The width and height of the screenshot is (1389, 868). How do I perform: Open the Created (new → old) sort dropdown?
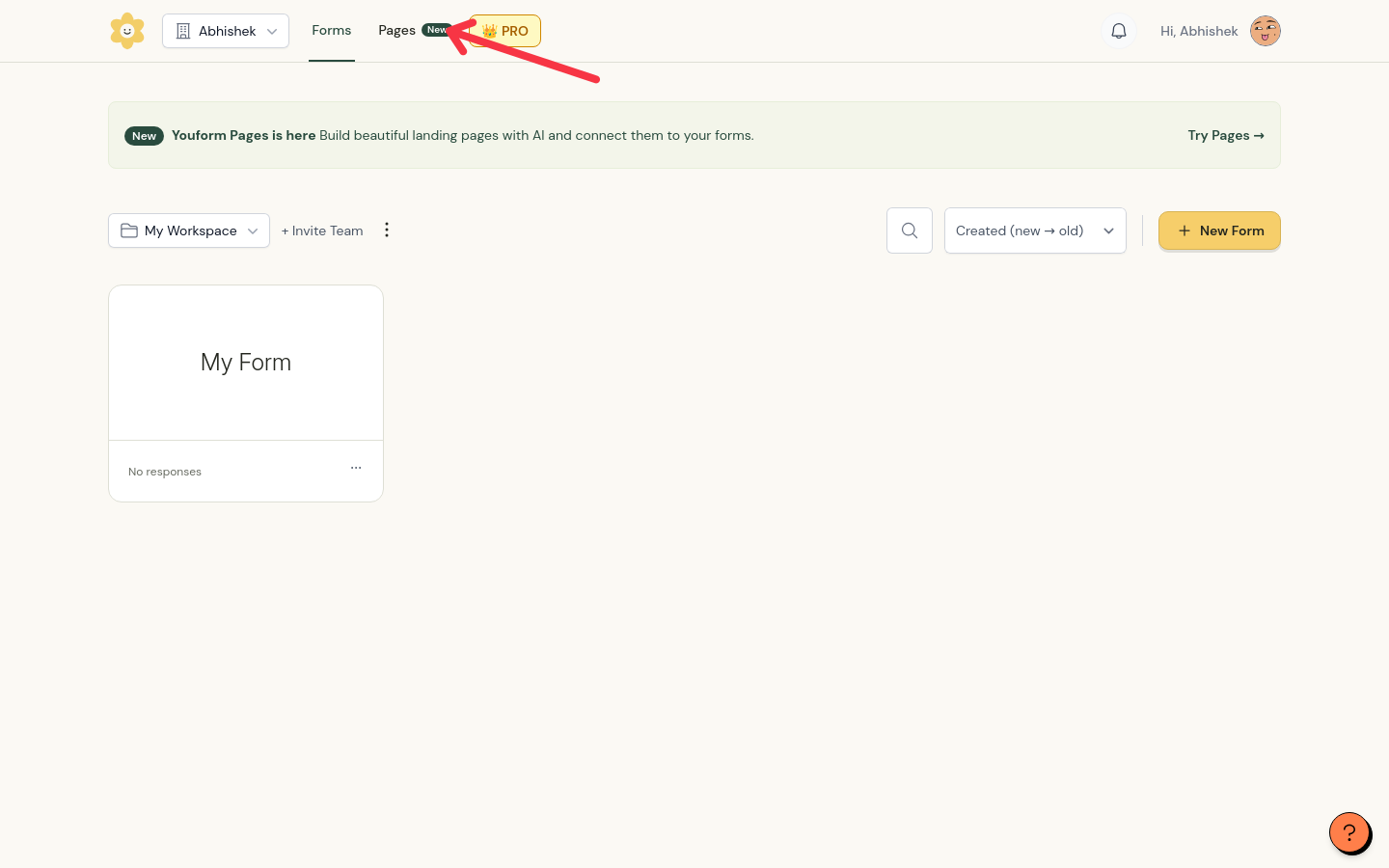pos(1035,231)
